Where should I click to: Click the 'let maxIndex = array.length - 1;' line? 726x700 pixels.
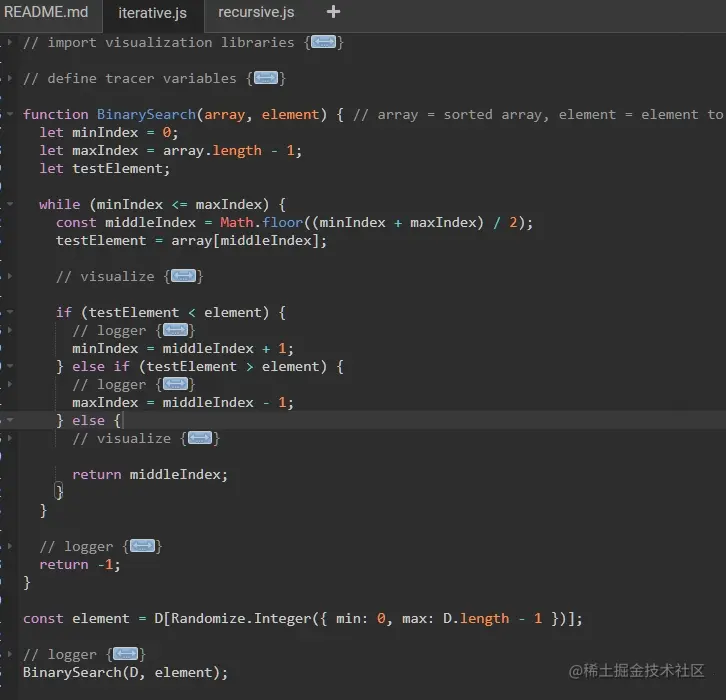point(170,150)
